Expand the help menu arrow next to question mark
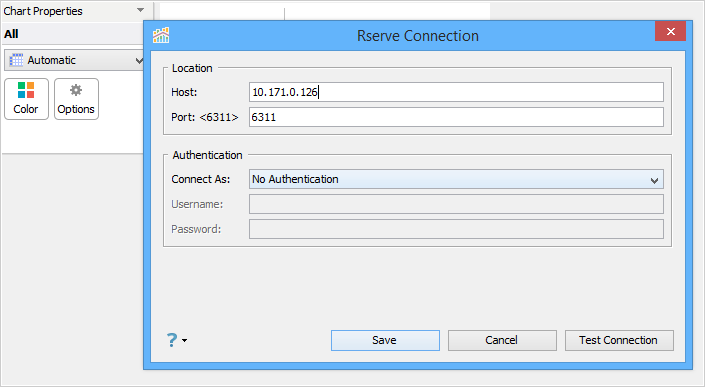This screenshot has width=705, height=387. (184, 341)
